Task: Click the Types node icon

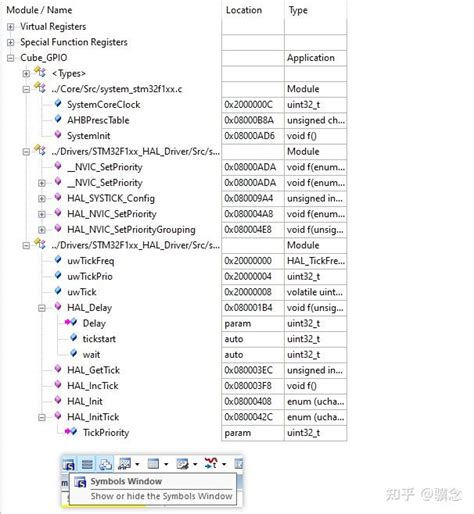Action: (40, 72)
